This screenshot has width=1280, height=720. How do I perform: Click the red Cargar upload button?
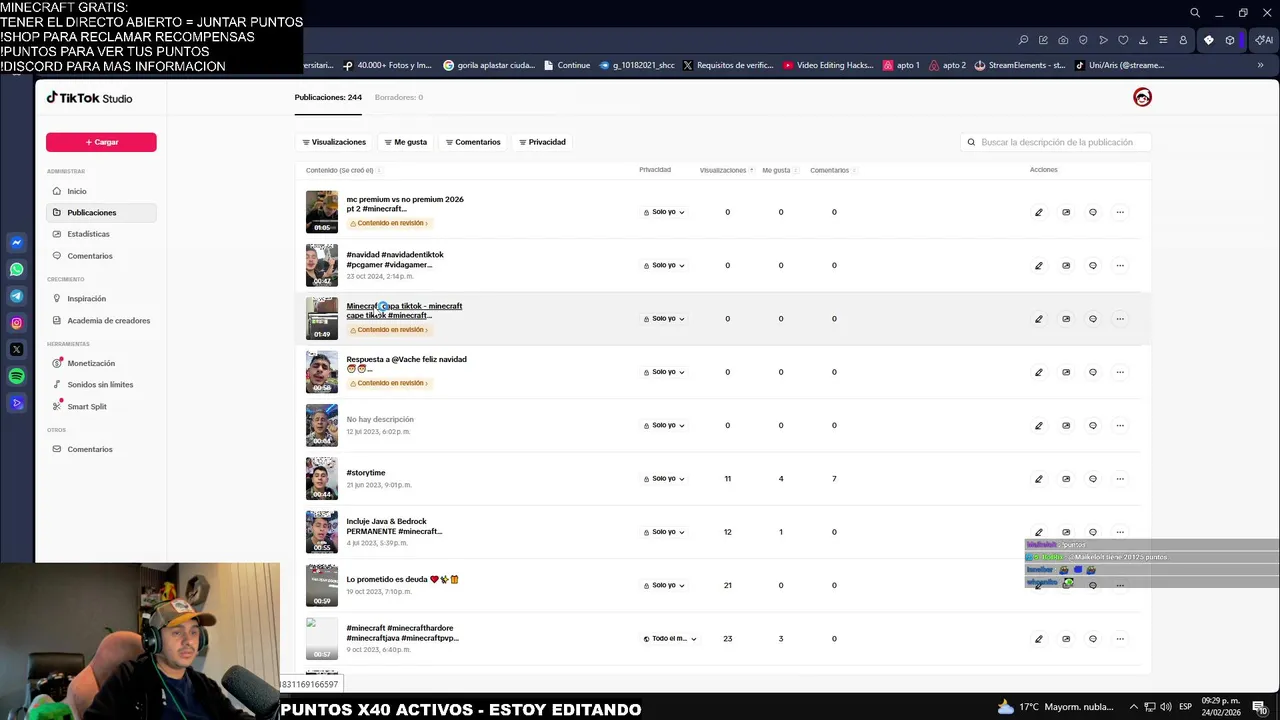(x=101, y=142)
